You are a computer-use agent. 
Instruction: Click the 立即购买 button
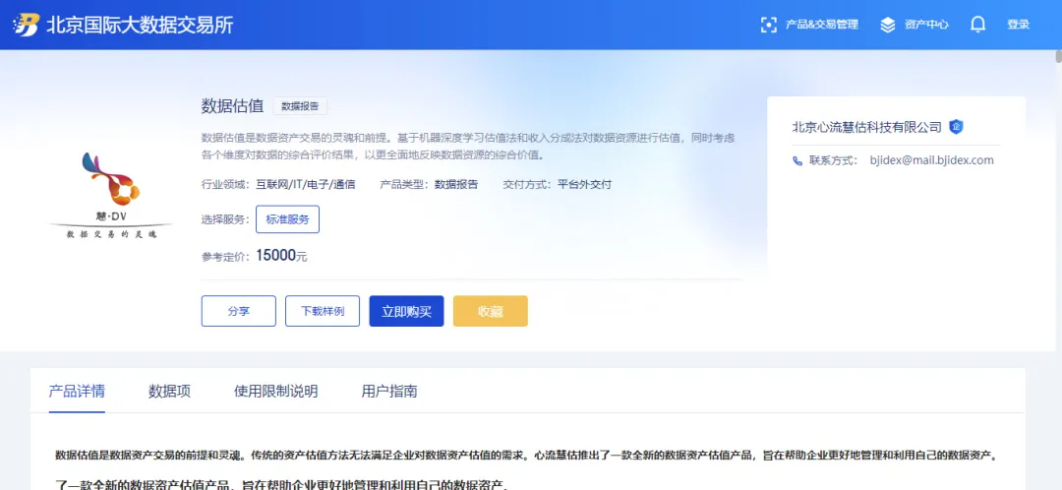pos(406,311)
